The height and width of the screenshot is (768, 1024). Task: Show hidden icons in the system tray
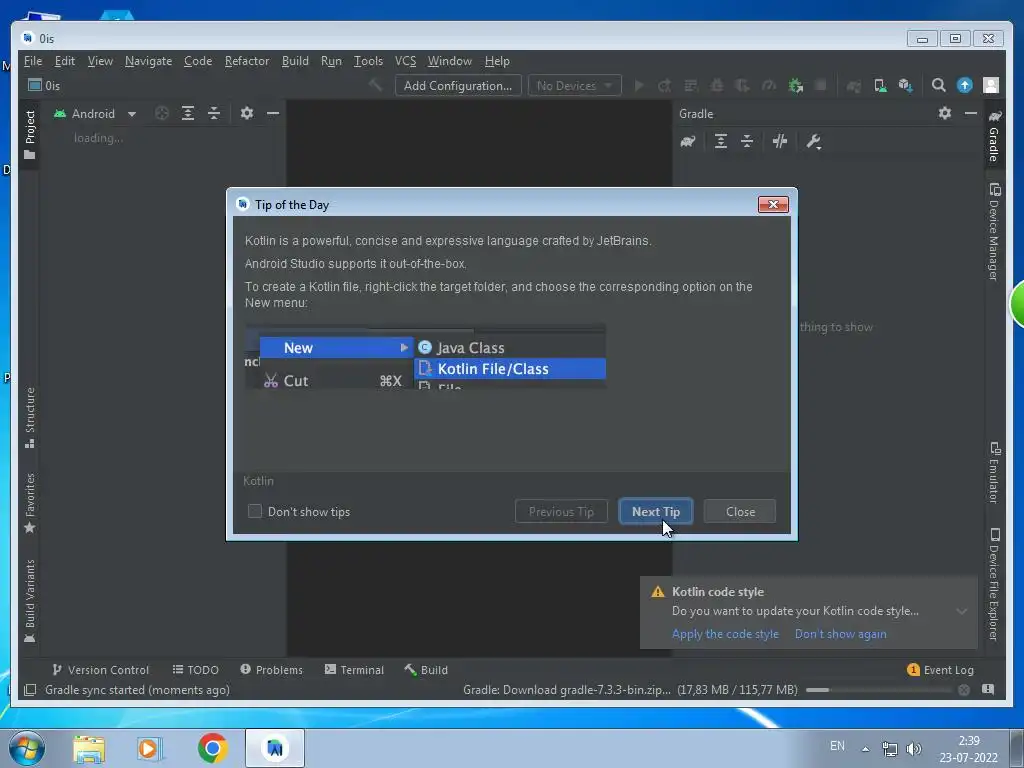[x=865, y=749]
